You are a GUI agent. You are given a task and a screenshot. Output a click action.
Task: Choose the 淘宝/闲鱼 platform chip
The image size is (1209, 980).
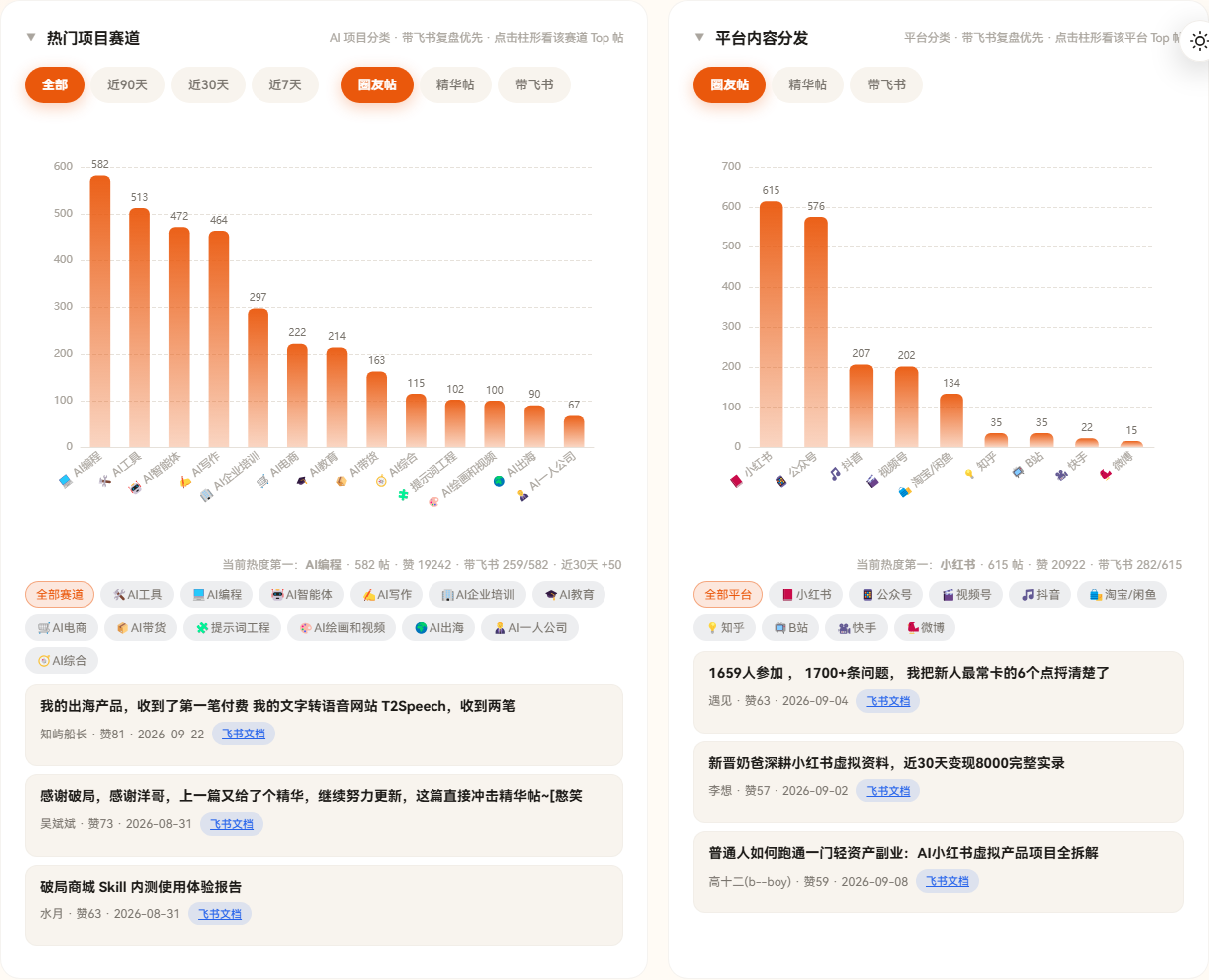click(x=1123, y=595)
